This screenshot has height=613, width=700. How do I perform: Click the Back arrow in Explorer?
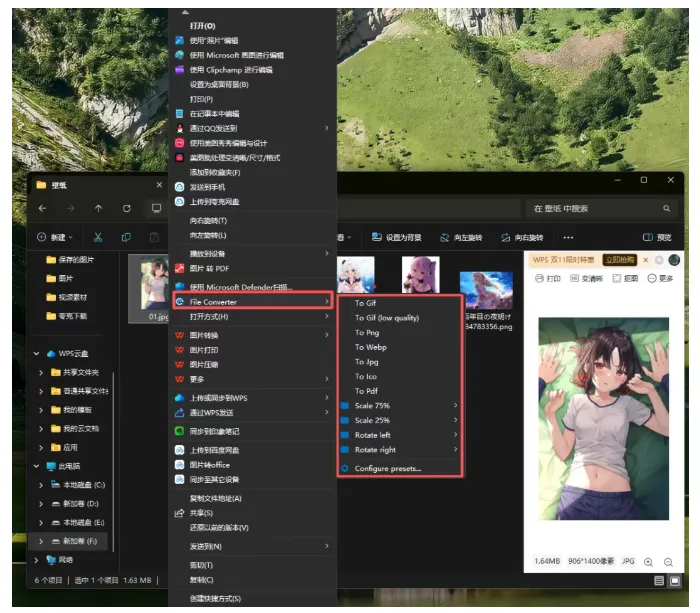tap(42, 208)
